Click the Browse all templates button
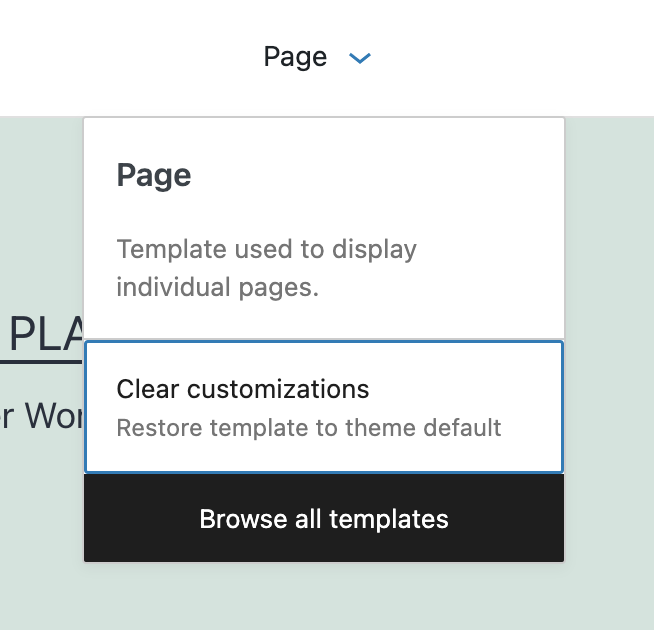Screen dimensions: 654x630 point(324,519)
